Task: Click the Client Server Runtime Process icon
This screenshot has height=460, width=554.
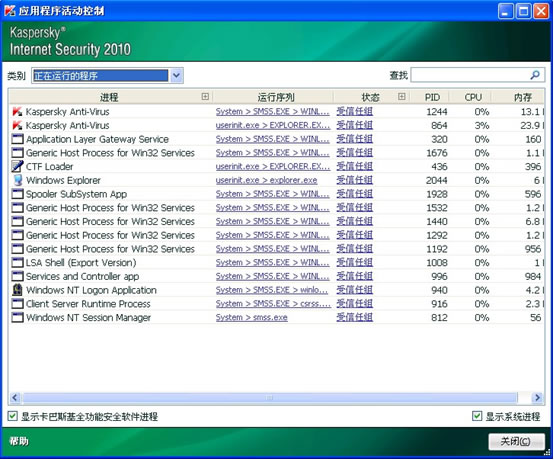Action: click(17, 304)
